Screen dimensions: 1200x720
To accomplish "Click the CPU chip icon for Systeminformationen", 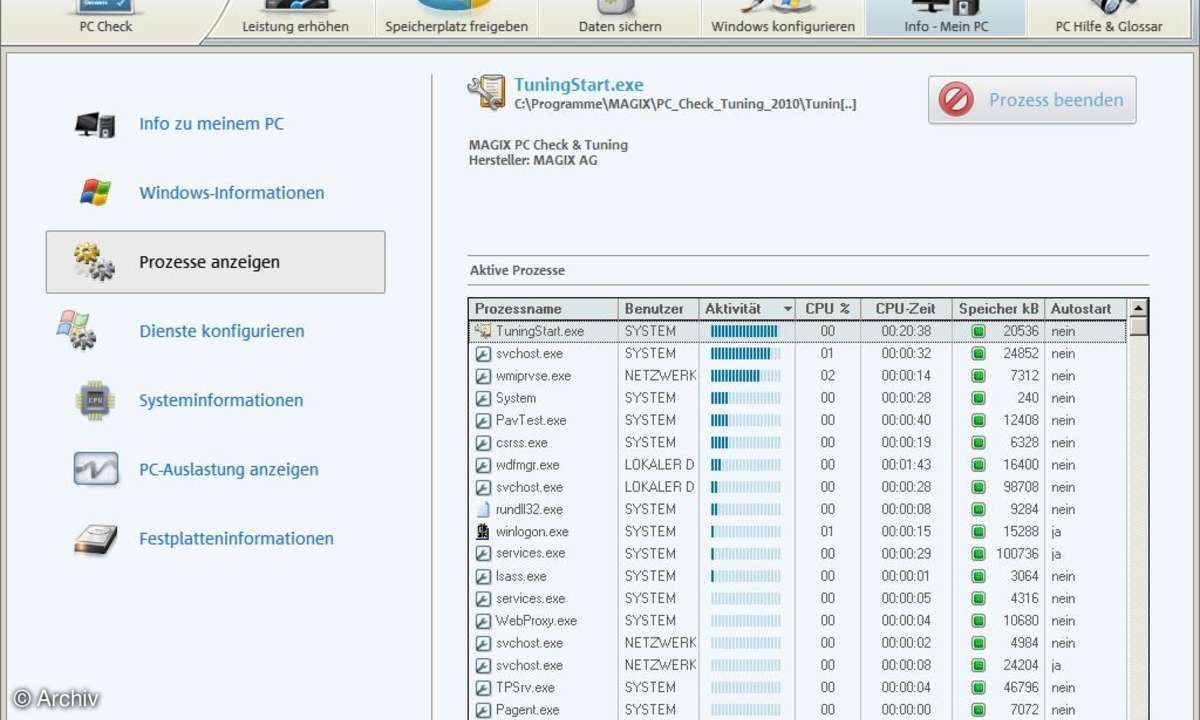I will pos(95,400).
